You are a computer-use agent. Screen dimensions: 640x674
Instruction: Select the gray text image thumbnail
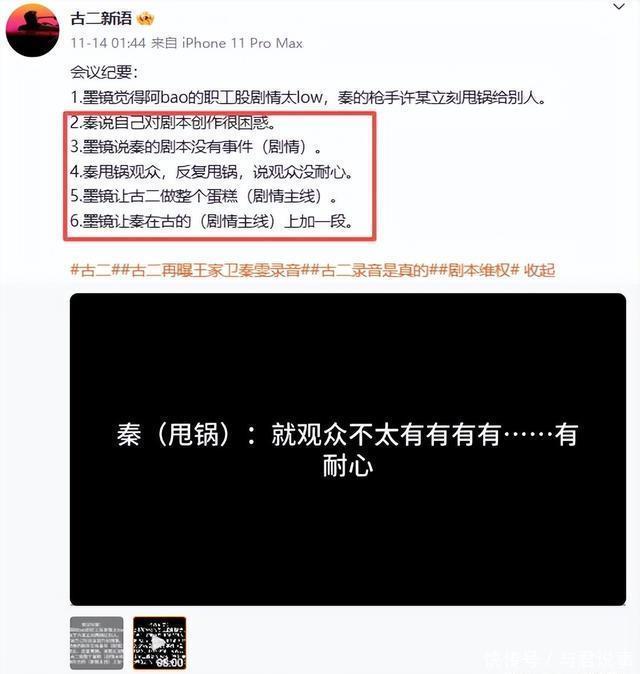[x=97, y=643]
